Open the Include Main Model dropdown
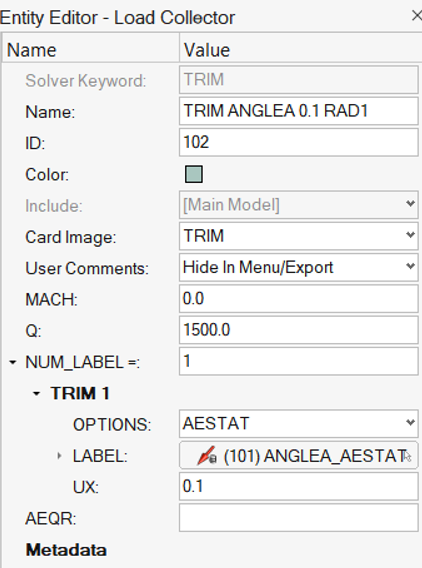The height and width of the screenshot is (568, 422). 299,205
